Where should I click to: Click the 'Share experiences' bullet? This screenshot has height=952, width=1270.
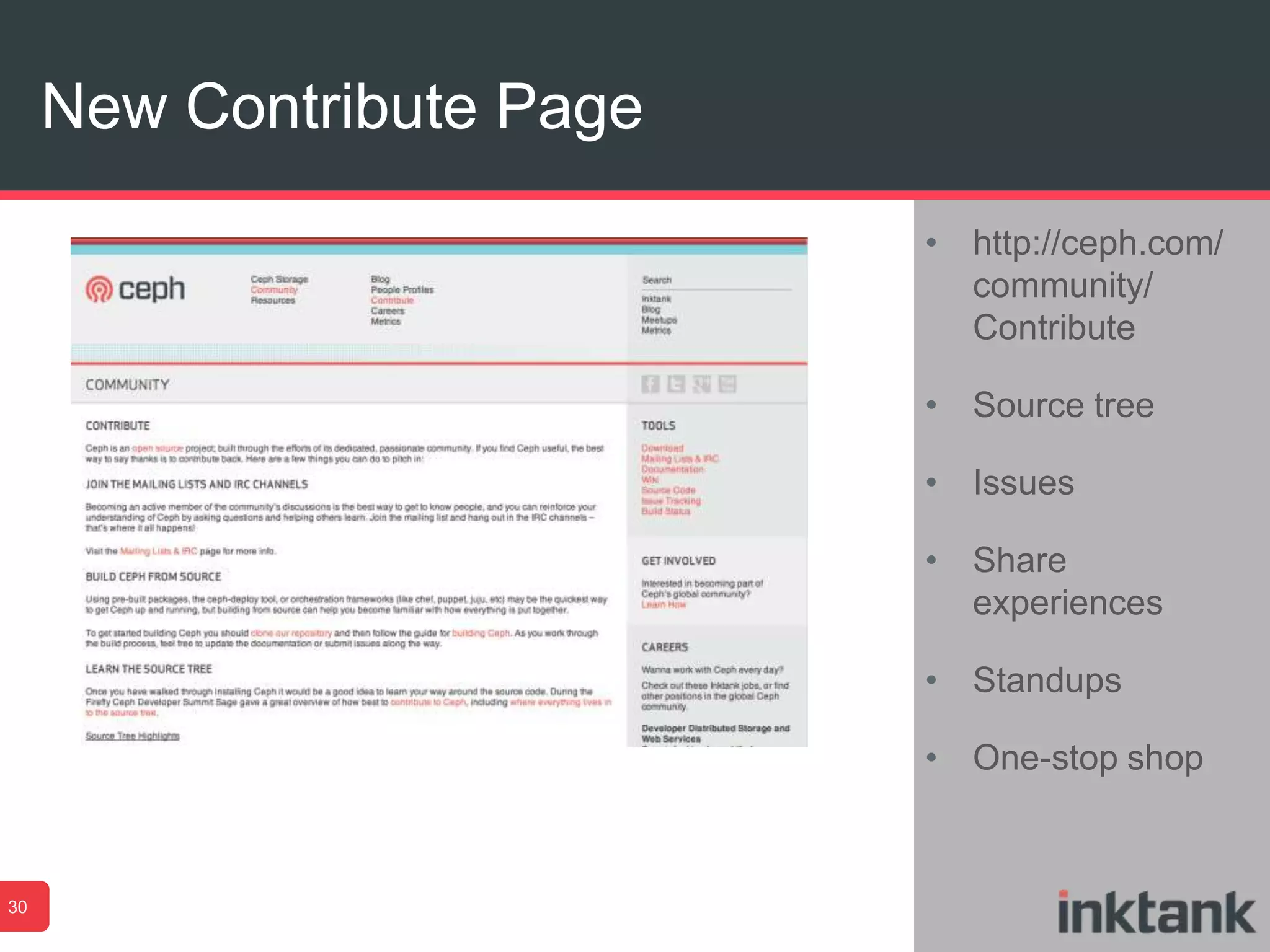click(1067, 581)
